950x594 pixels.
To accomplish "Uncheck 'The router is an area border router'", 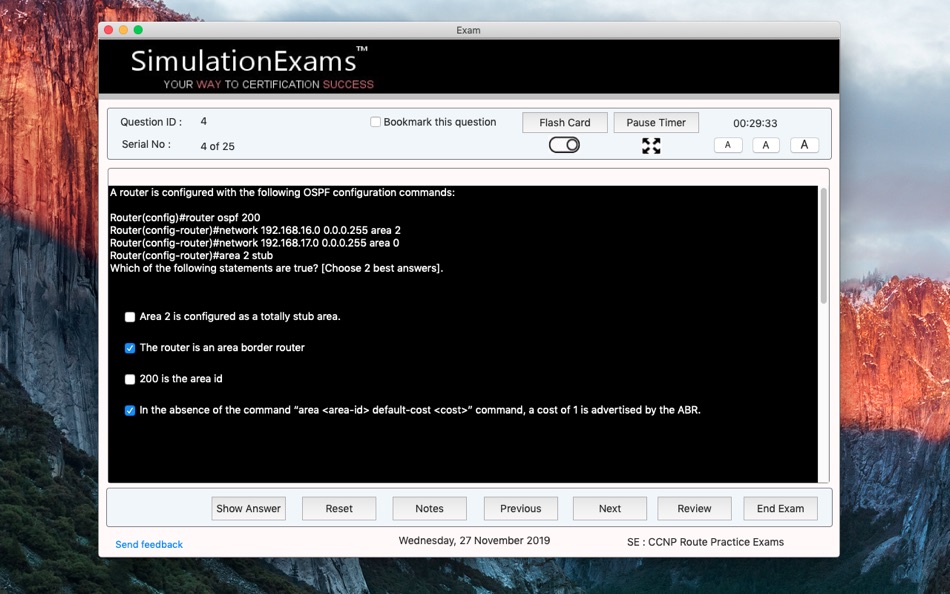I will (130, 348).
